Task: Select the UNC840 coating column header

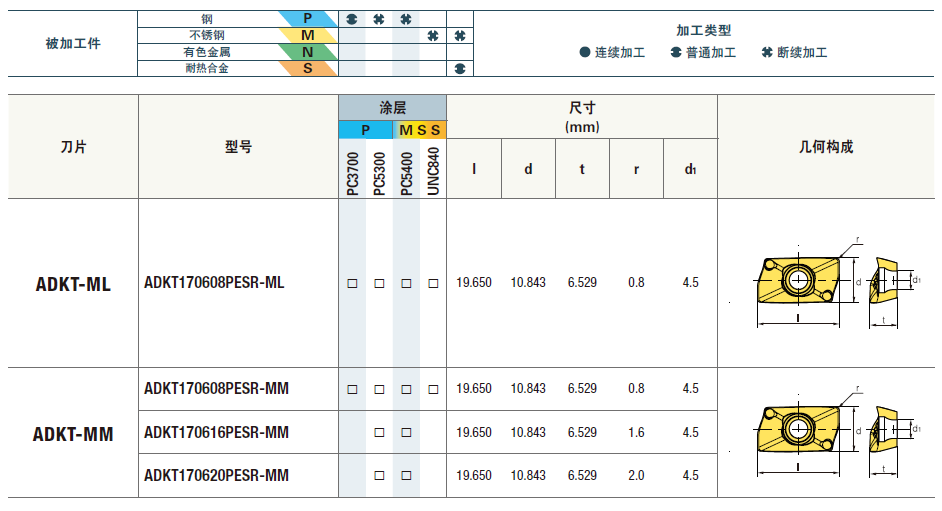Action: coord(433,171)
